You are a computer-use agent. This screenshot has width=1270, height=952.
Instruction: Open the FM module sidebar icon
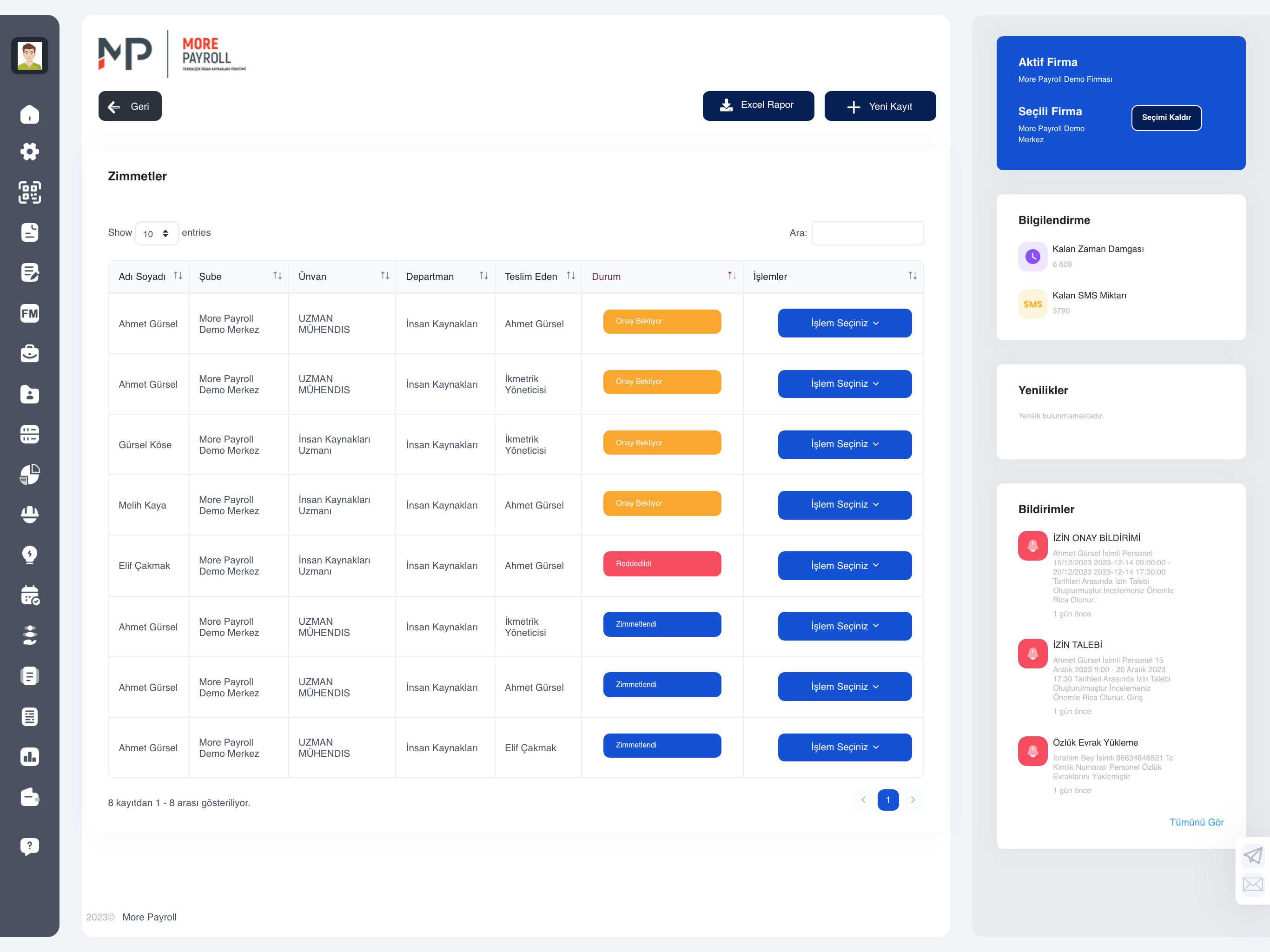point(30,313)
